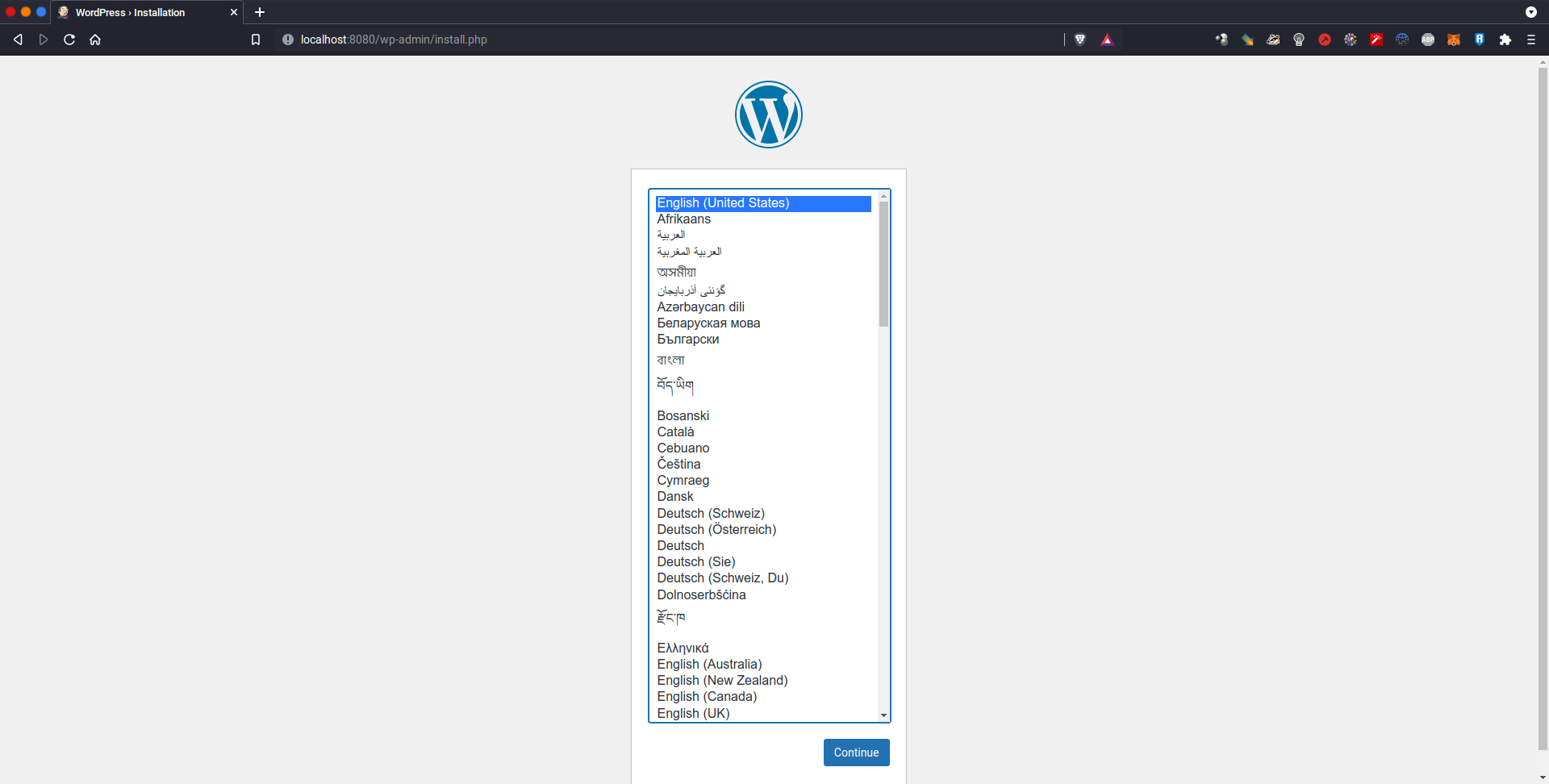Click the page scrollbar down arrow
The width and height of the screenshot is (1549, 784).
click(1543, 778)
